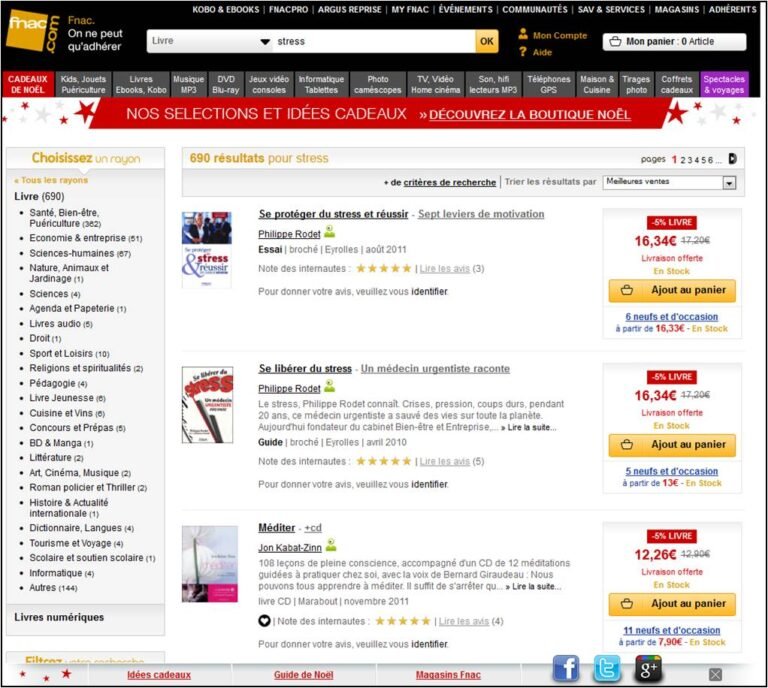The width and height of the screenshot is (768, 688).
Task: Click the search field containing stress
Action: (x=374, y=41)
